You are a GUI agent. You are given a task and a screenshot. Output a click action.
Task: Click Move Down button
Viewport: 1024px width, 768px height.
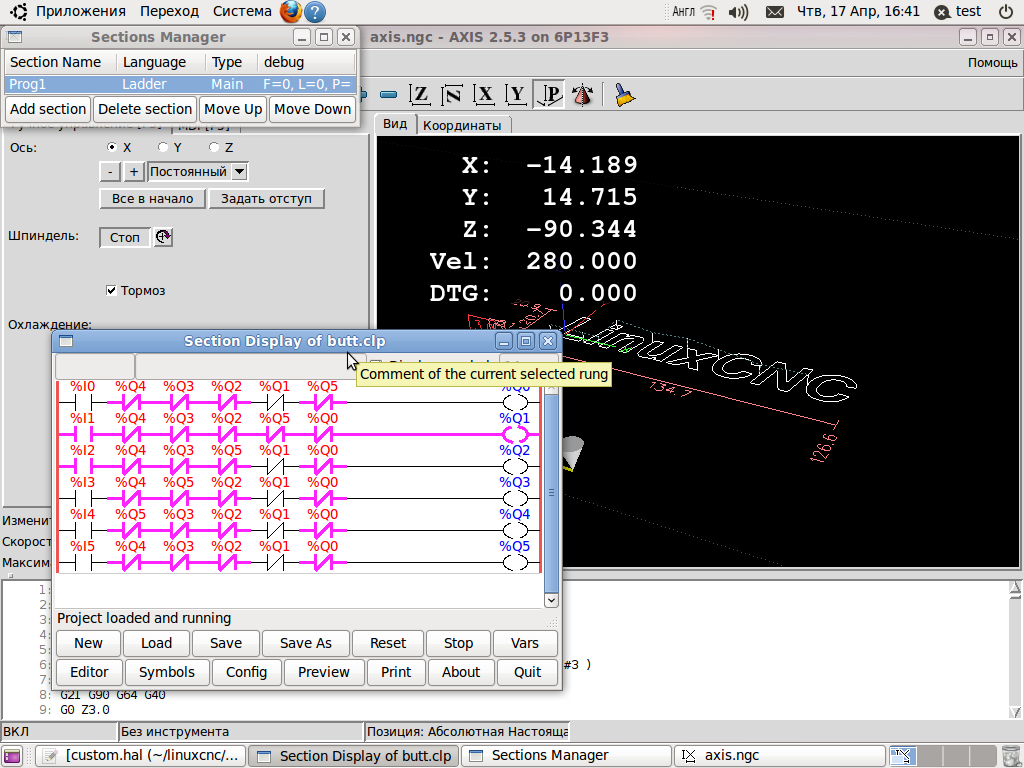312,109
